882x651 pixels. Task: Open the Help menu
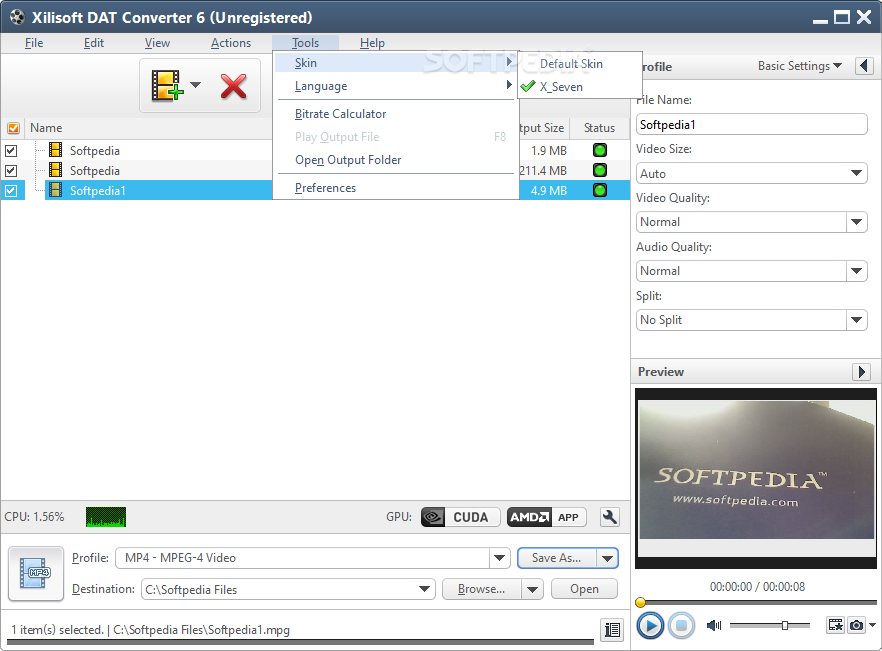pyautogui.click(x=372, y=43)
